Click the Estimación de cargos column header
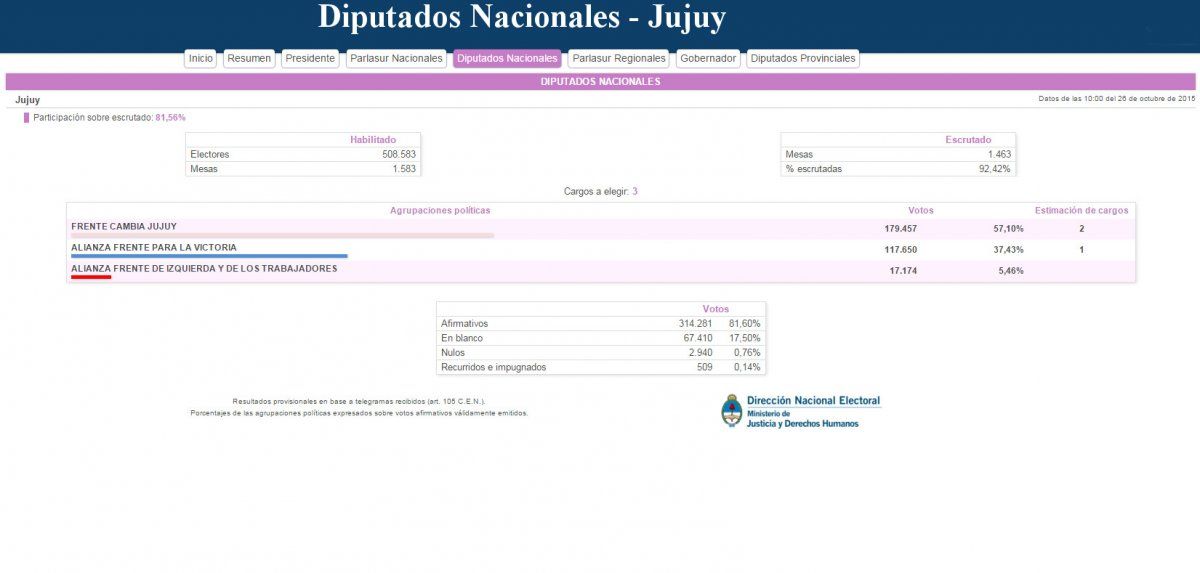 1081,211
